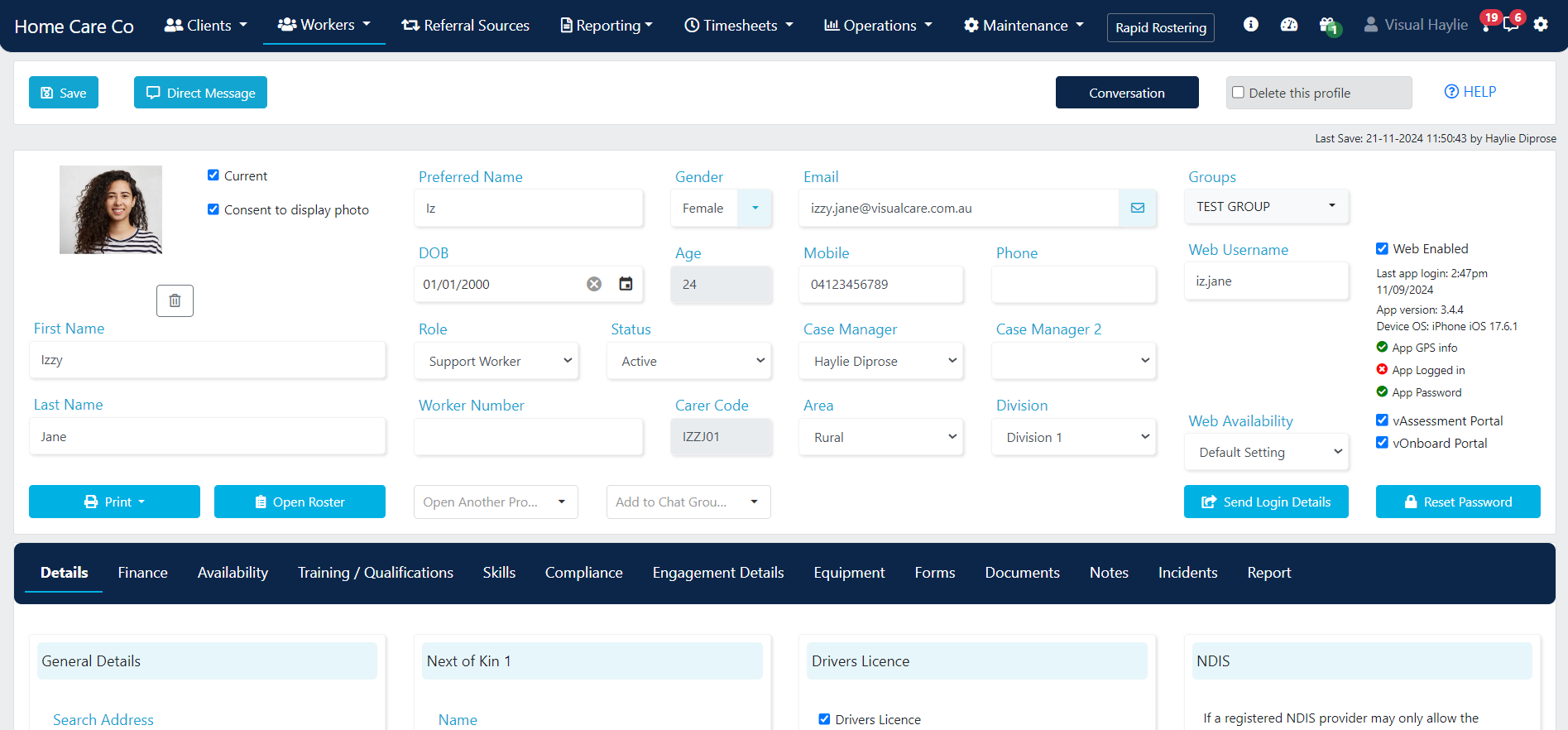Click the Open Roster button
Image resolution: width=1568 pixels, height=730 pixels.
[x=300, y=502]
